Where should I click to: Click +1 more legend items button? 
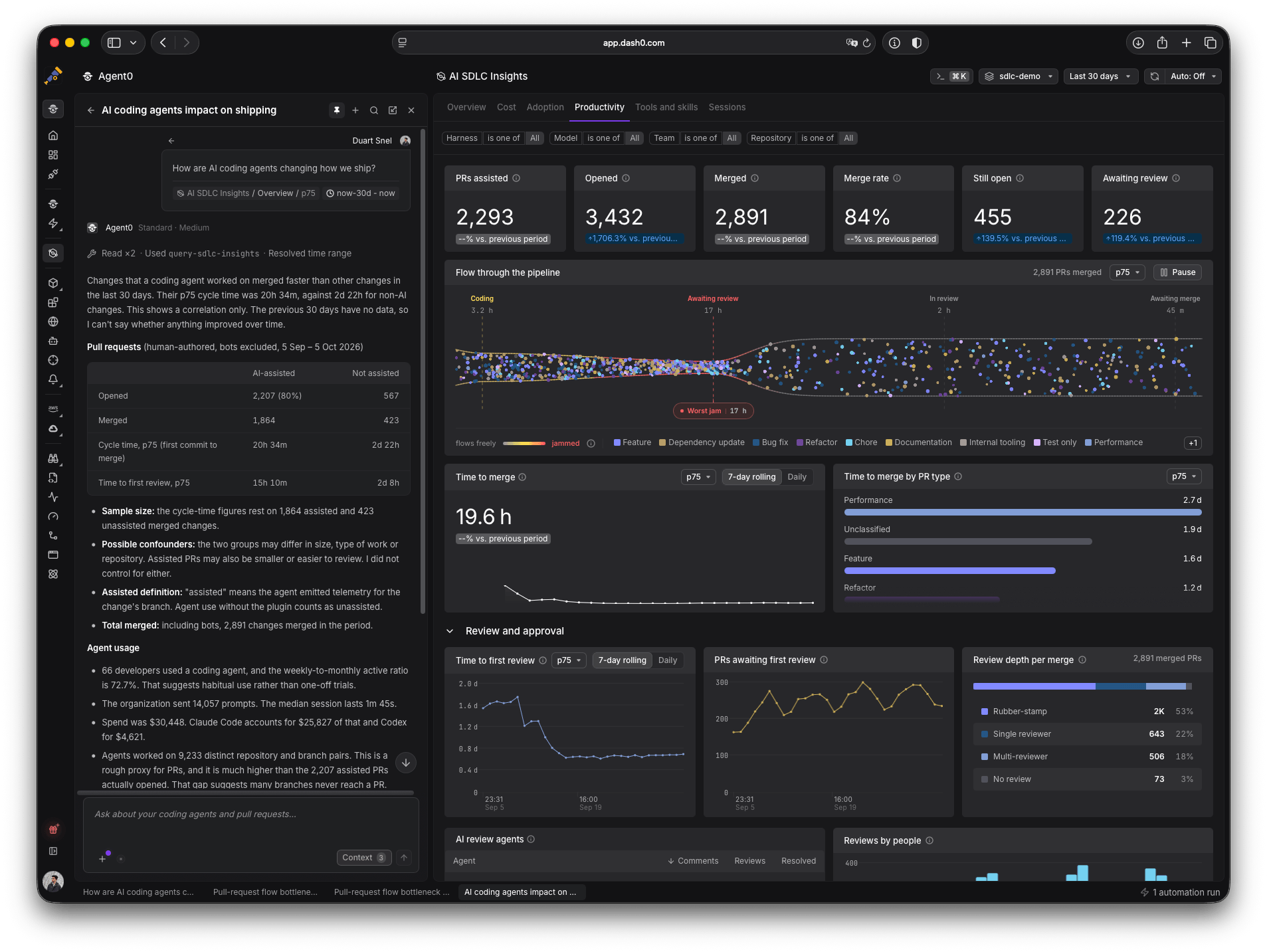point(1193,443)
